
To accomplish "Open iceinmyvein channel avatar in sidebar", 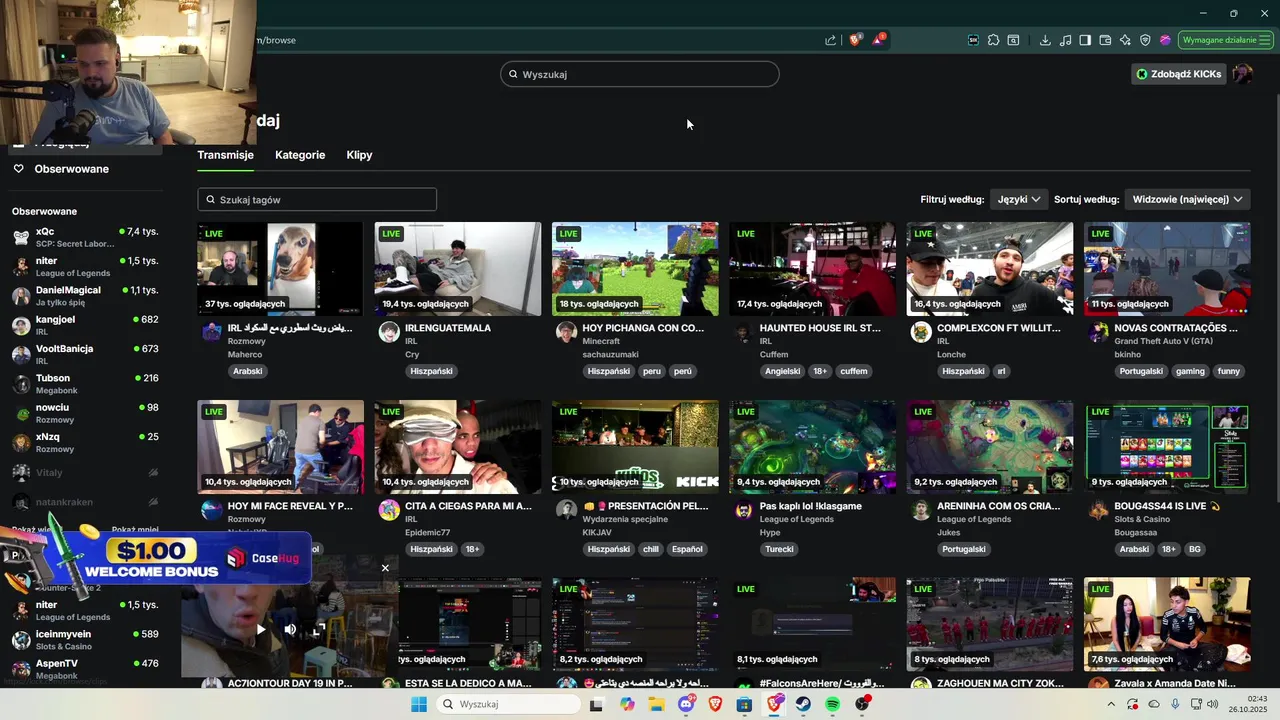I will (21, 640).
